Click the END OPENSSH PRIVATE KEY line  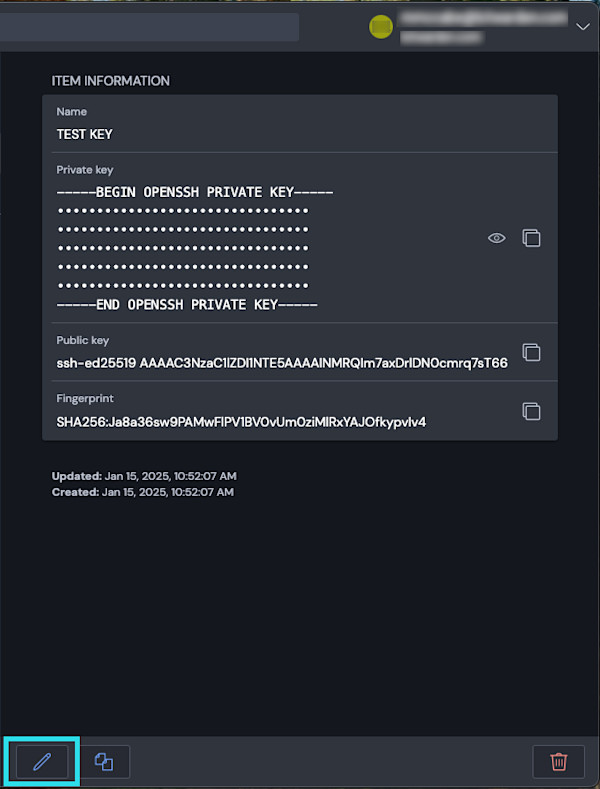coord(187,305)
